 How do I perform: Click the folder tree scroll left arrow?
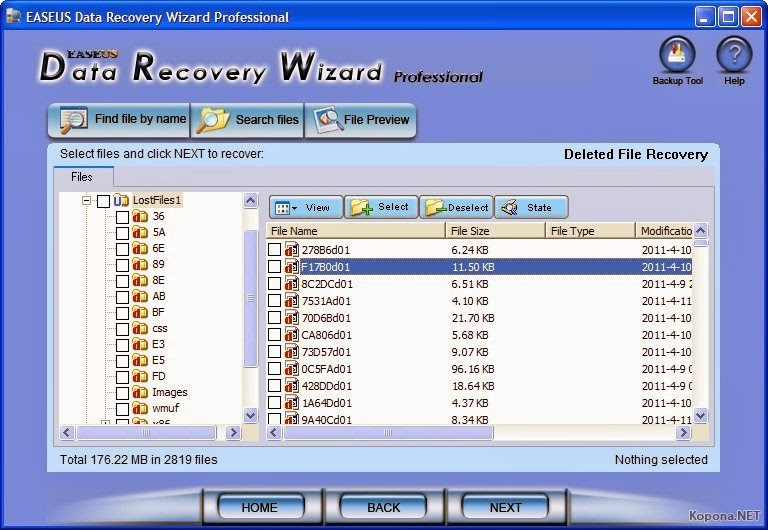[67, 433]
